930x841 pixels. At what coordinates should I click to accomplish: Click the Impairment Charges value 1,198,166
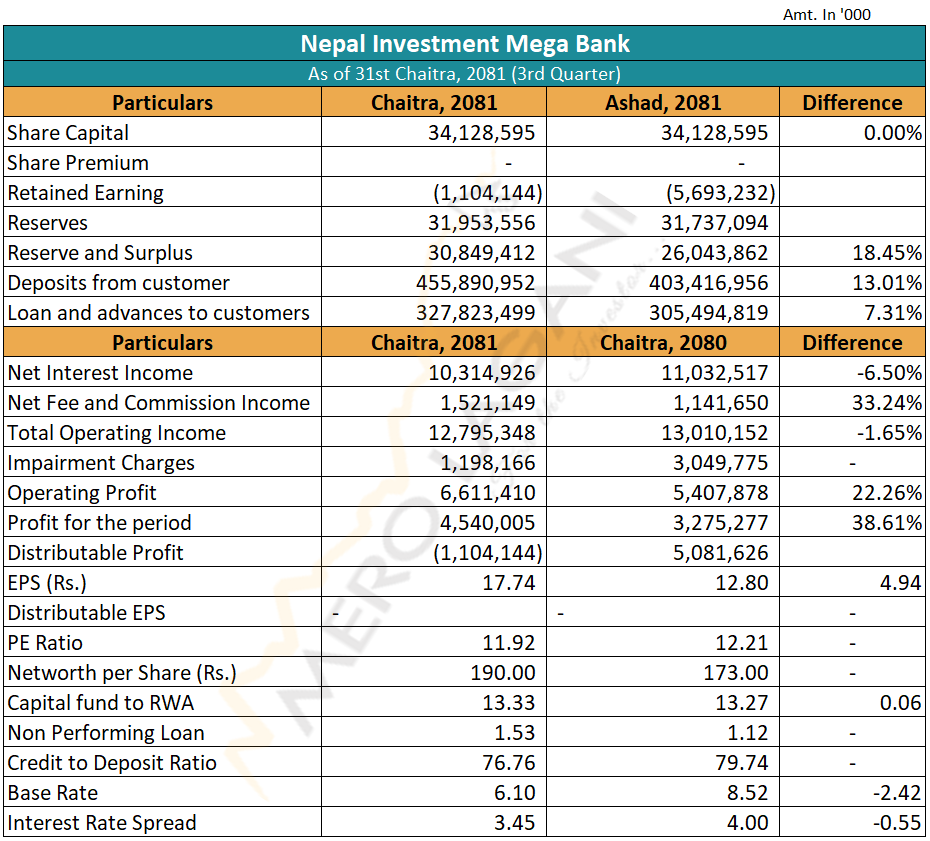click(487, 463)
